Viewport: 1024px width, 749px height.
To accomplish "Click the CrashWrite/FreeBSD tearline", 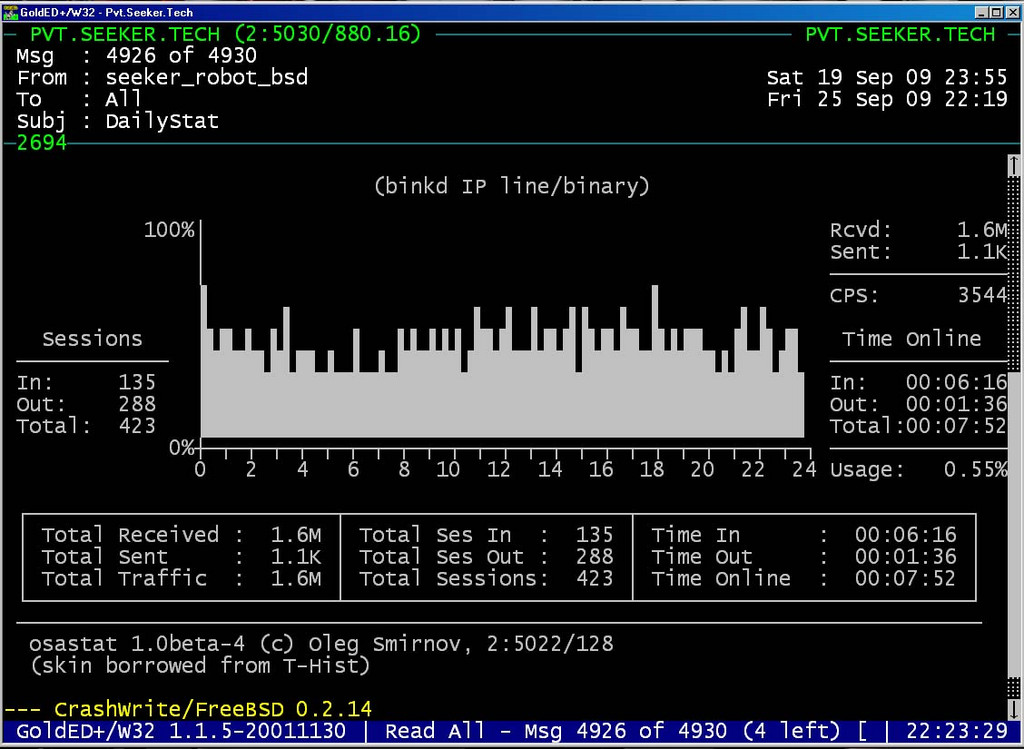I will (200, 709).
